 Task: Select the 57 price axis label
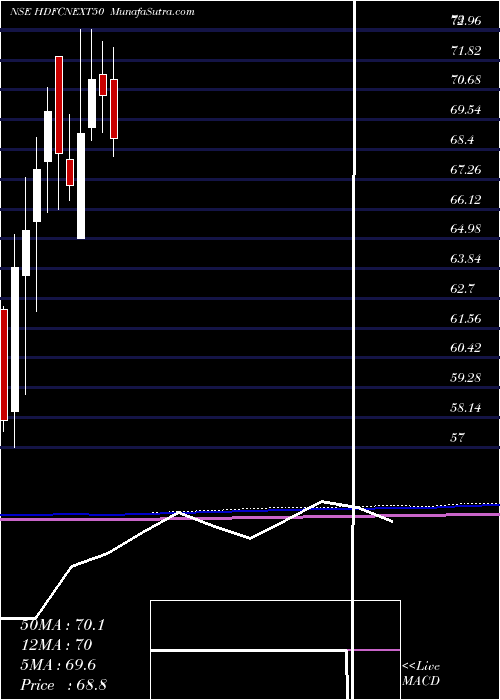click(x=458, y=437)
